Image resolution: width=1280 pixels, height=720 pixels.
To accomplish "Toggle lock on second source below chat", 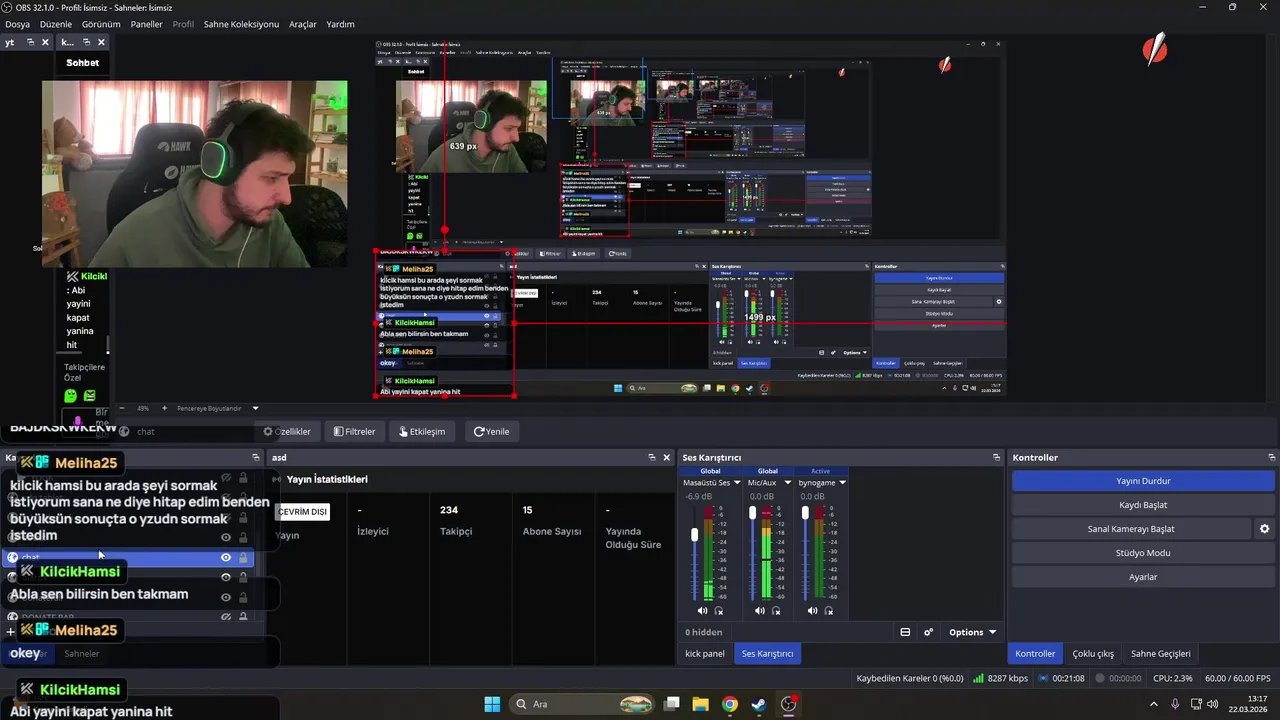I will point(243,597).
